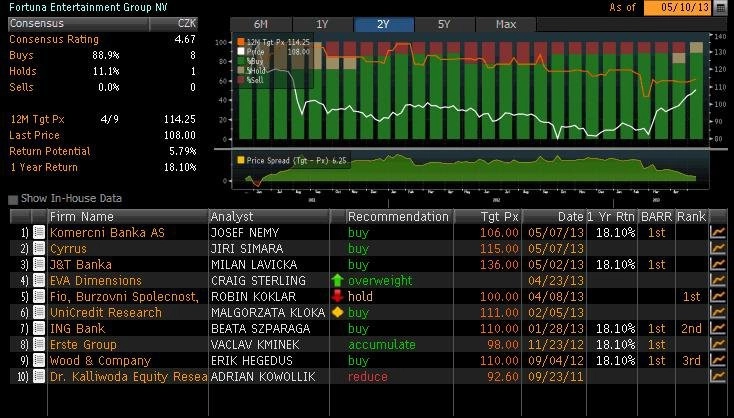Image resolution: width=734 pixels, height=418 pixels.
Task: Click chart icon in ING Bank row
Action: (x=718, y=328)
